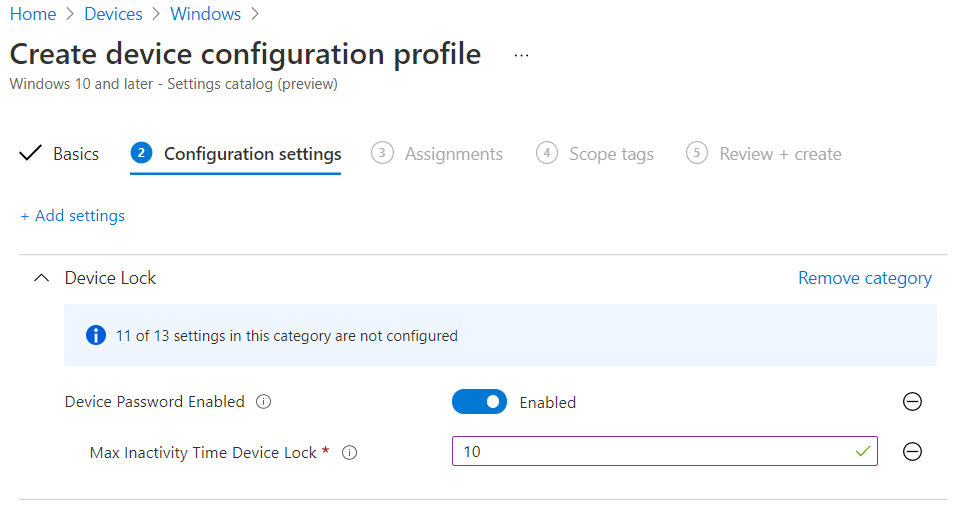Screen dimensions: 972x531
Task: Click the '11 of 13 settings' banner text
Action: pos(286,336)
